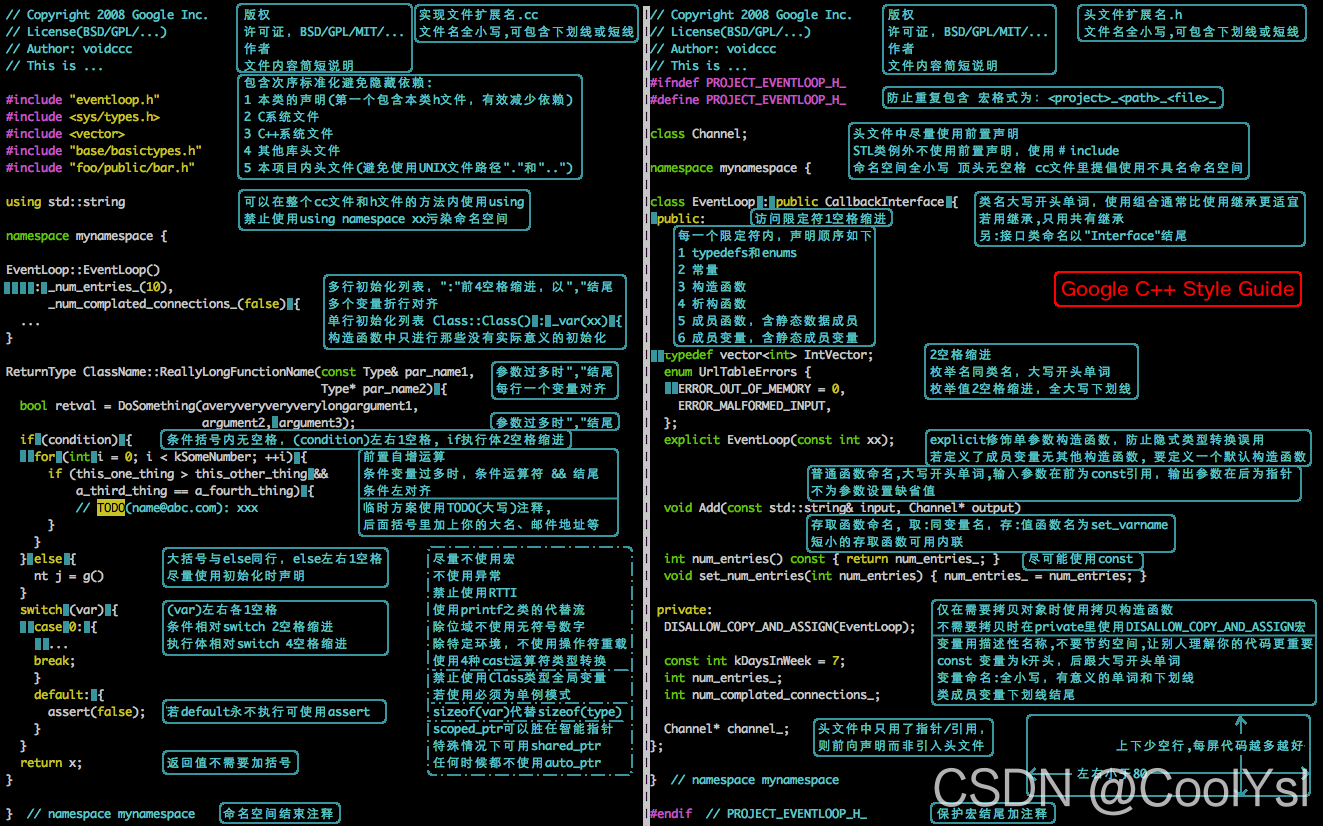
Task: Click the 'const int kDaysInWeek = 7;' line
Action: click(754, 661)
